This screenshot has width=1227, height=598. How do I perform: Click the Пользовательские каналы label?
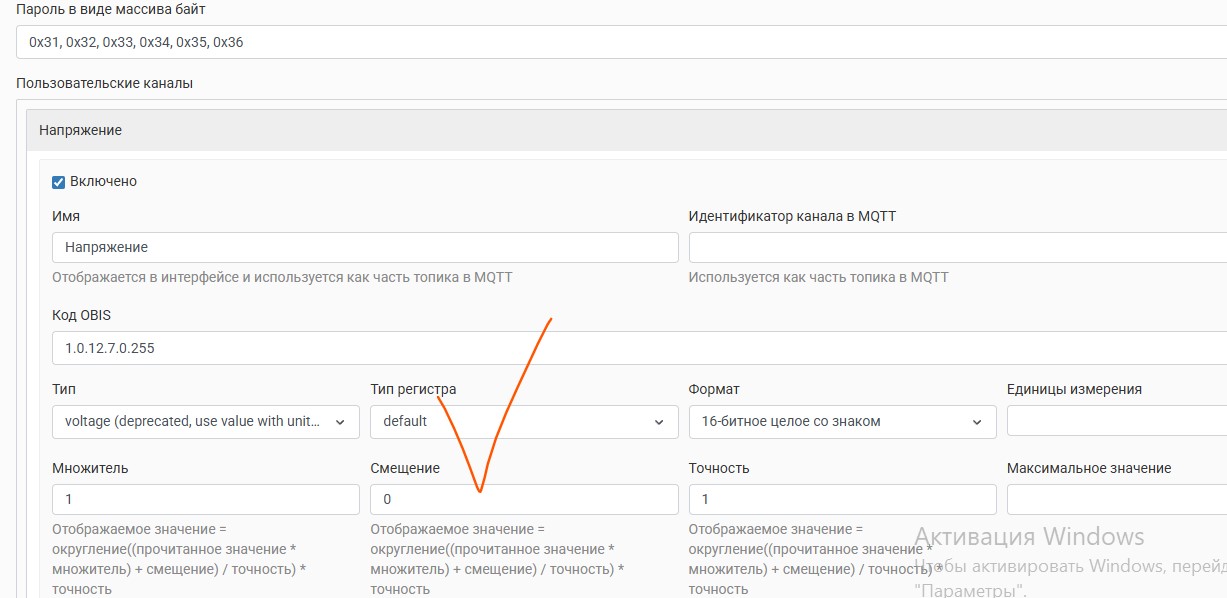pyautogui.click(x=105, y=83)
